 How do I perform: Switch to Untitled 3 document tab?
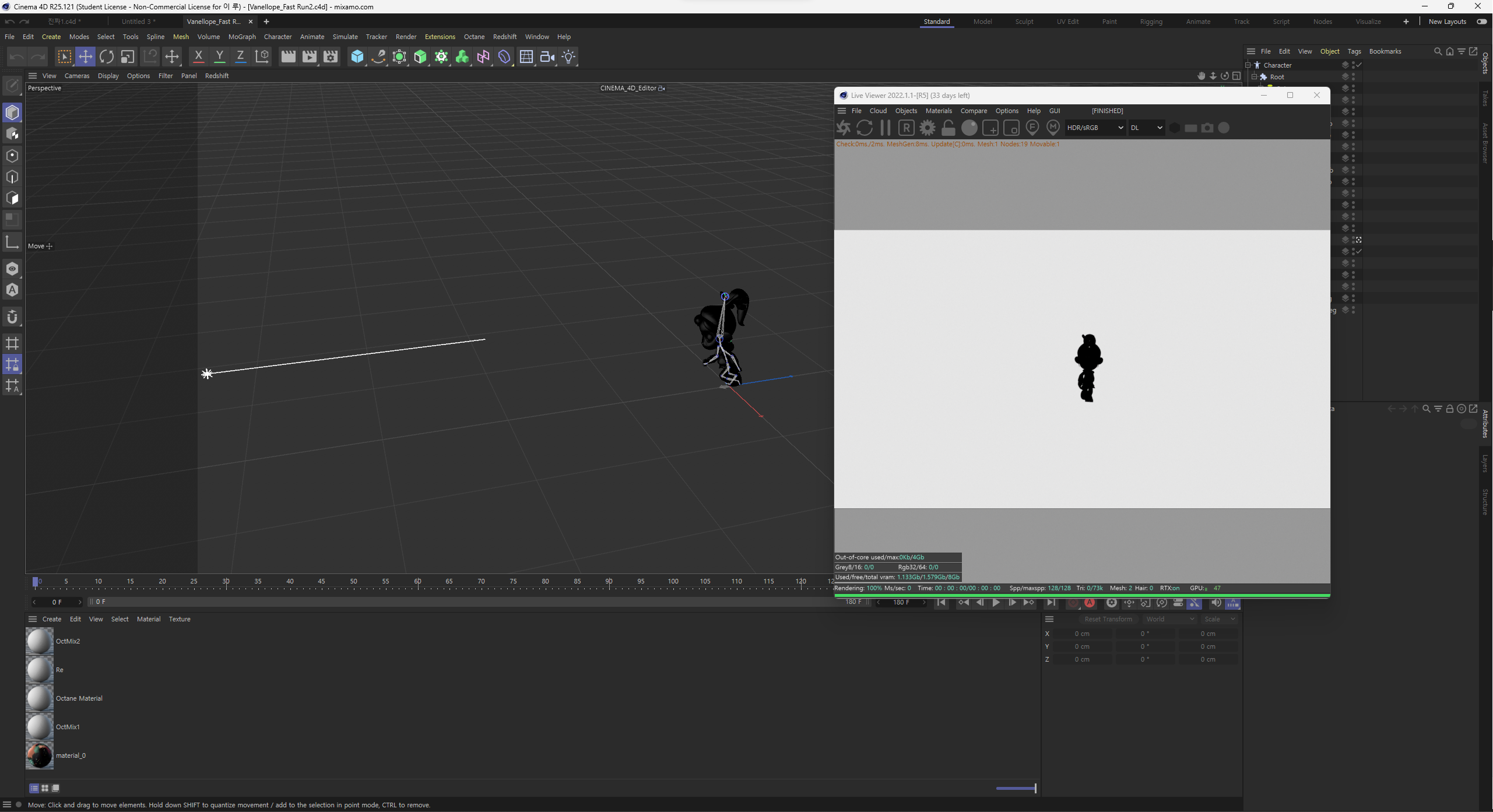138,22
